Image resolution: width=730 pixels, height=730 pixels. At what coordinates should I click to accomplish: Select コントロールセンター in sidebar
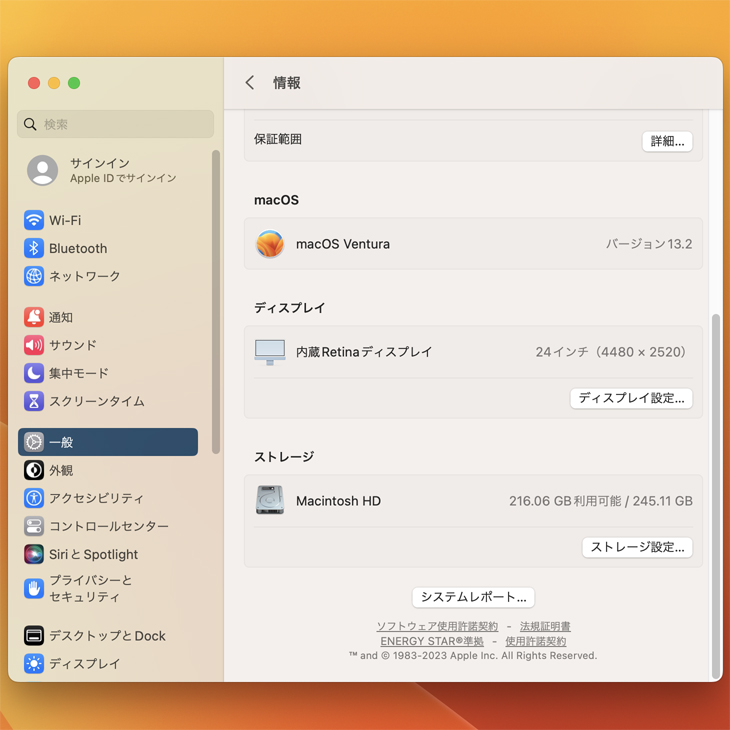coord(108,526)
